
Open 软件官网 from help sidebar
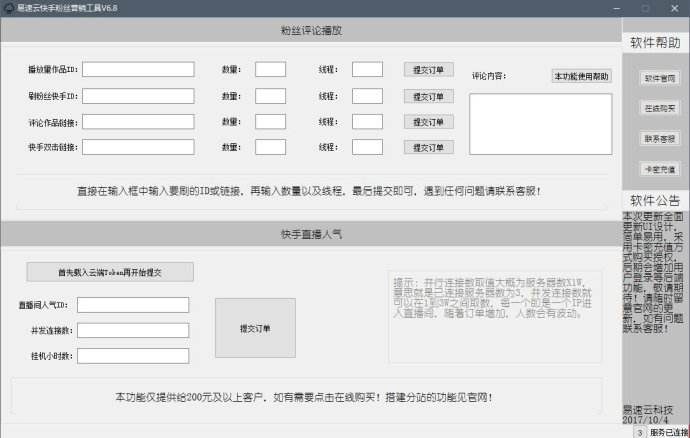coord(660,78)
